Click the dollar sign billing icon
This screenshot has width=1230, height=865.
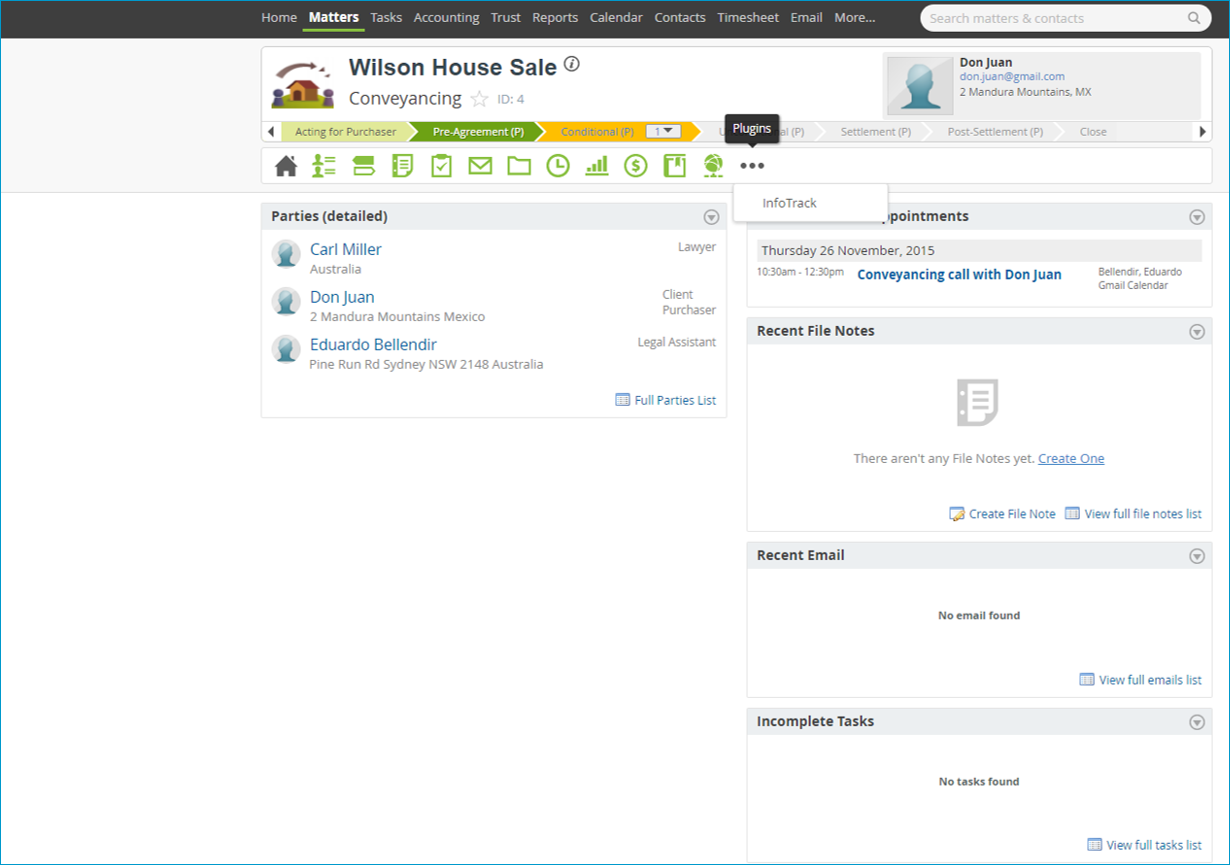pyautogui.click(x=635, y=166)
